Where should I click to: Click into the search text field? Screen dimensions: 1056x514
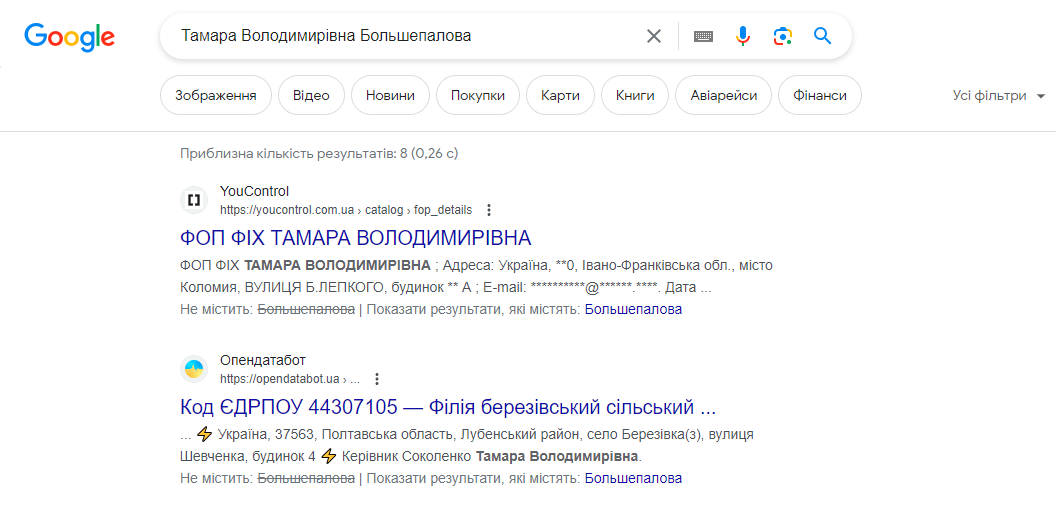tap(404, 36)
